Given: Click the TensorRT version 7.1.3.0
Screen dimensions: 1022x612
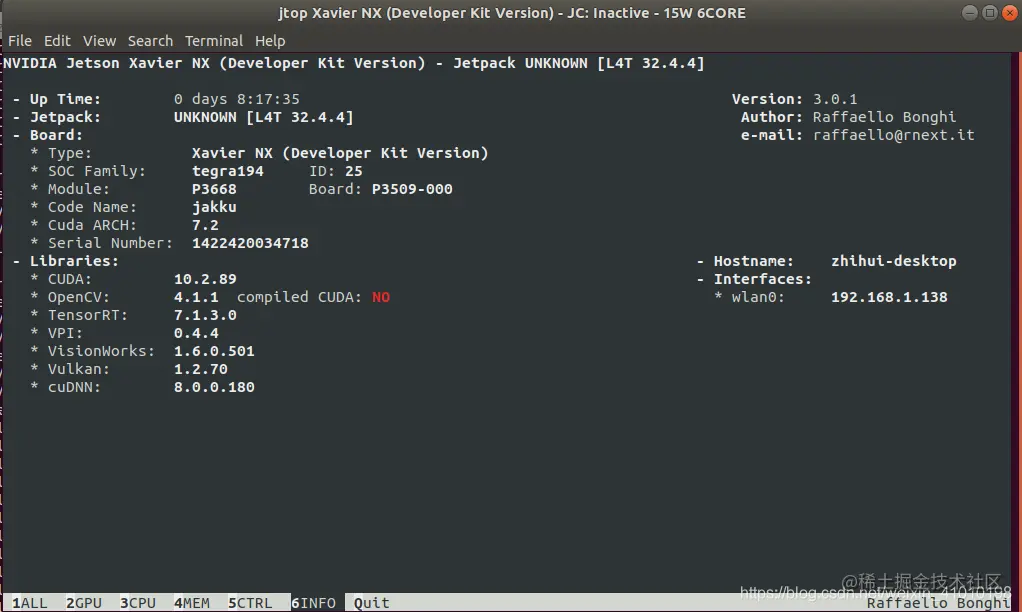Looking at the screenshot, I should click(205, 315).
